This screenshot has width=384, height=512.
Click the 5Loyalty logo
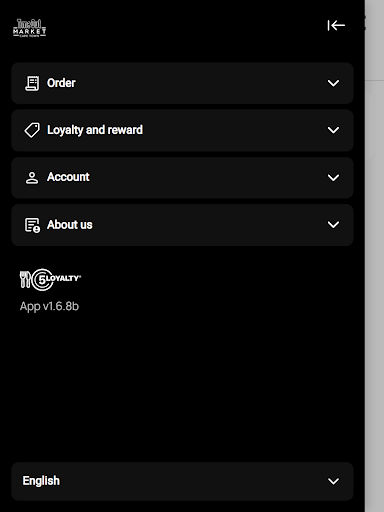click(x=50, y=279)
